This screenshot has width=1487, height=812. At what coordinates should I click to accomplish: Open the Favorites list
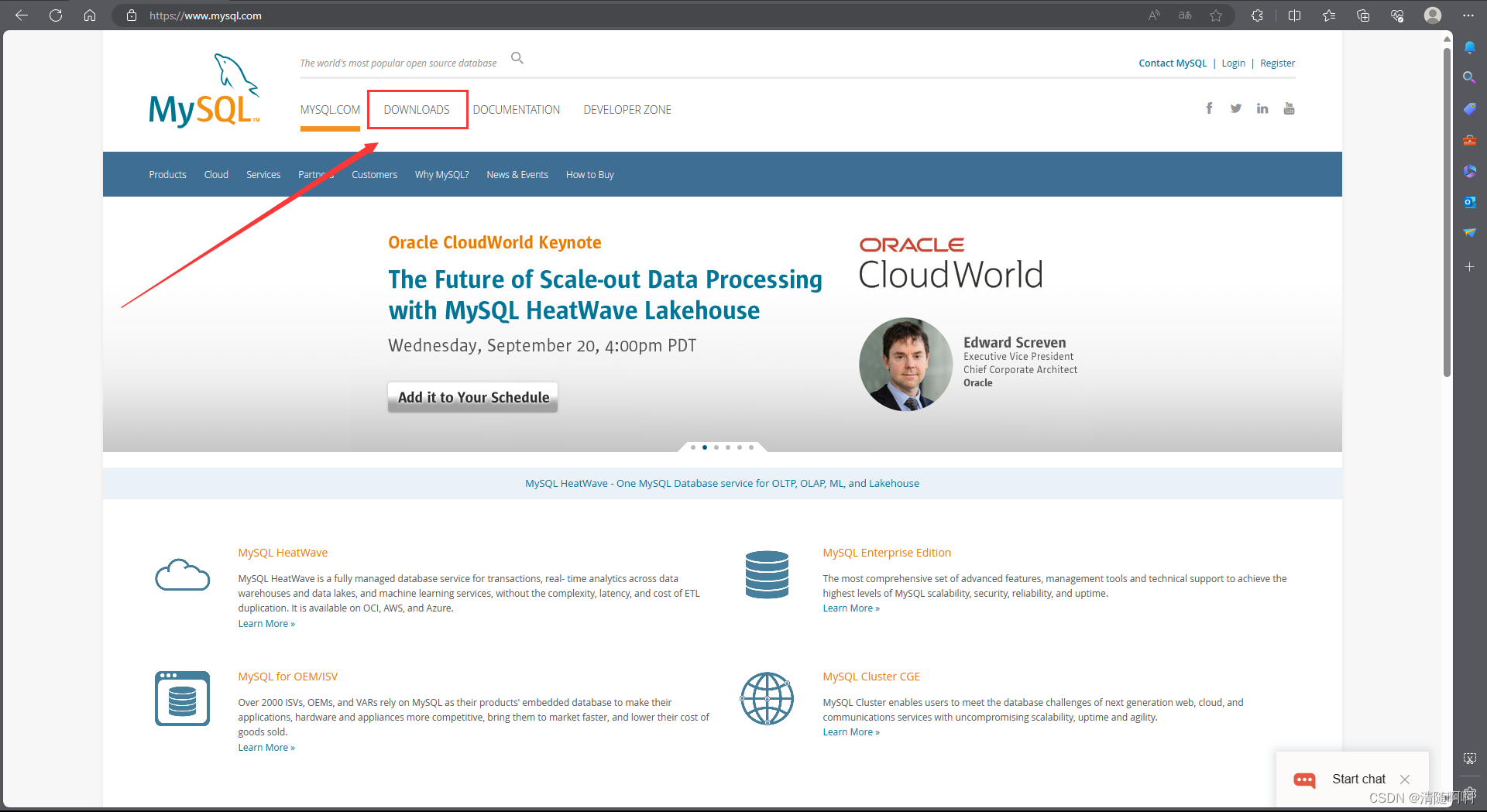tap(1329, 15)
